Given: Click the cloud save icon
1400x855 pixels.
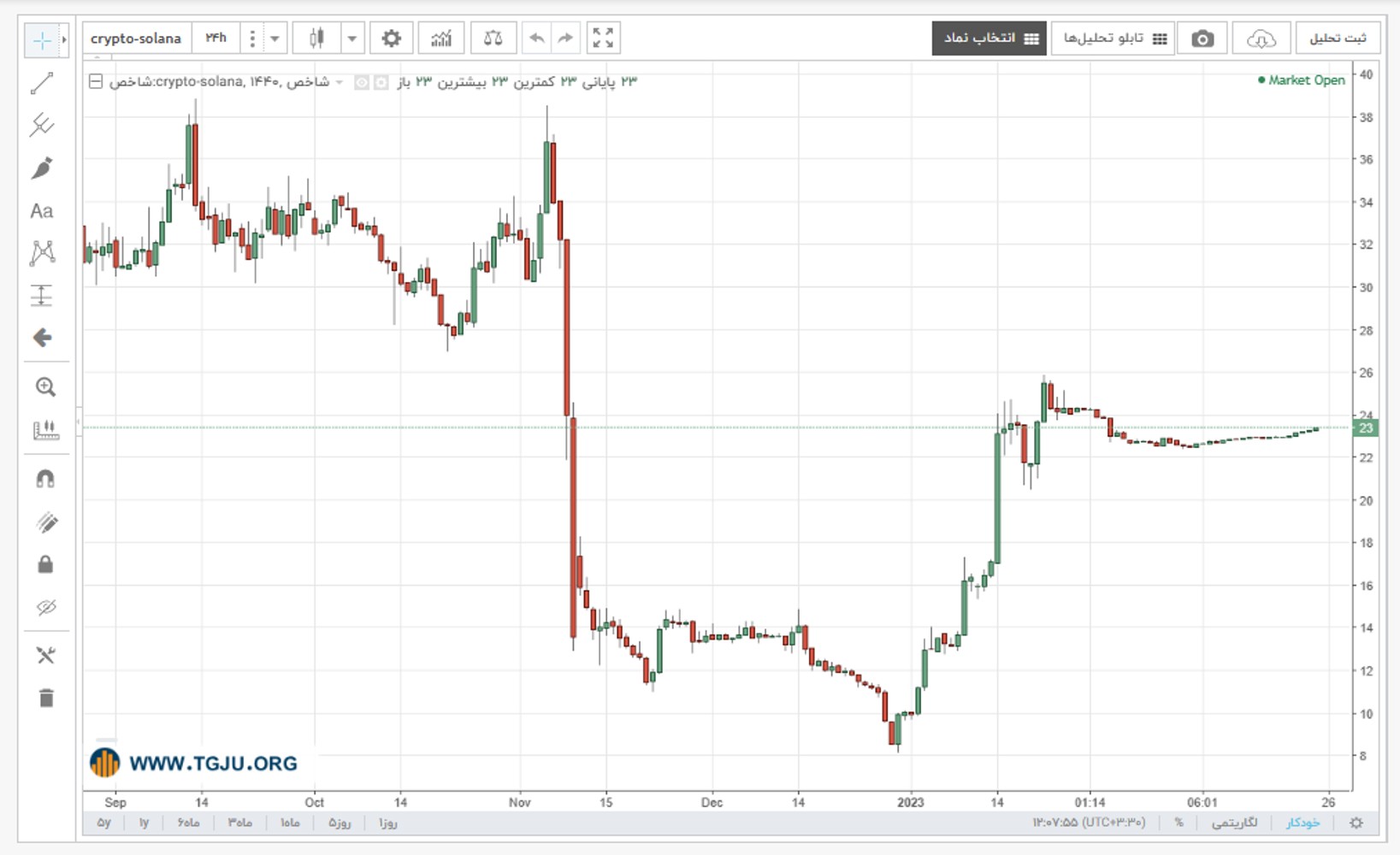Looking at the screenshot, I should coord(1261,38).
